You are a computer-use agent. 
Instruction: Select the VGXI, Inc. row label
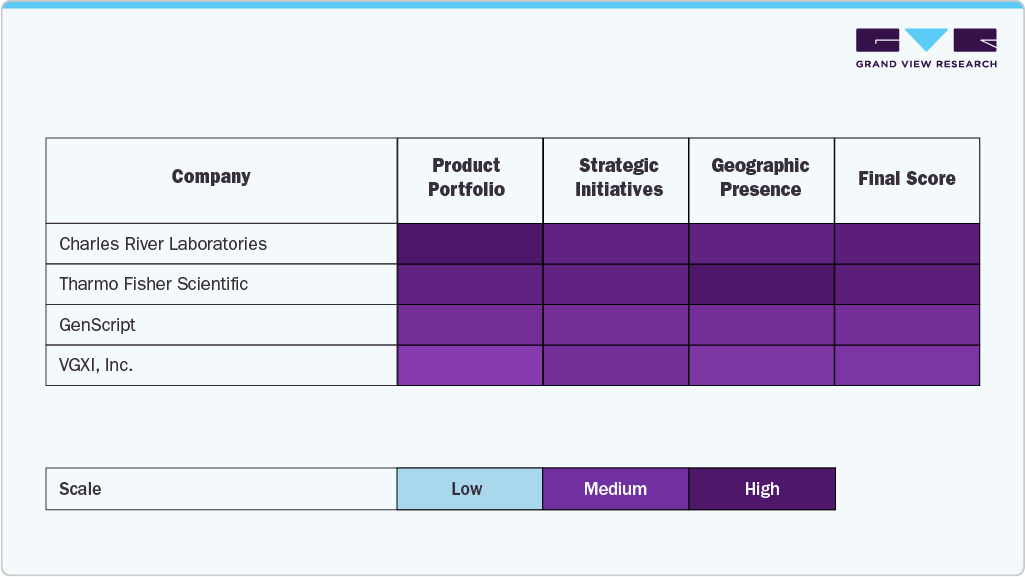(96, 365)
